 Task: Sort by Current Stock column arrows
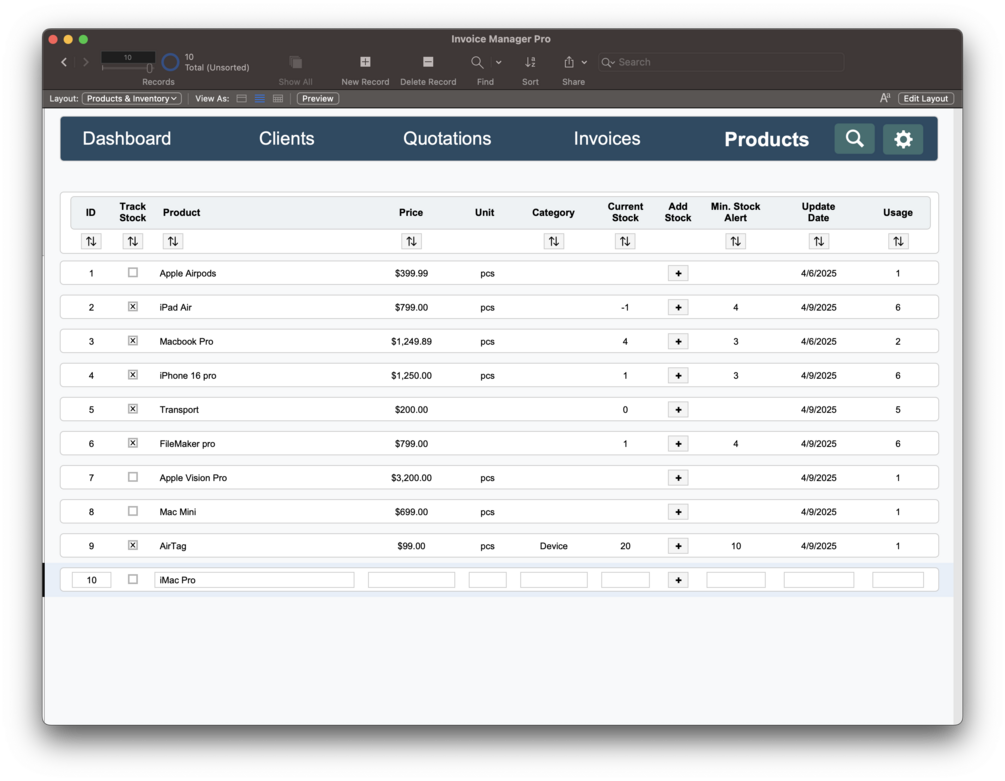tap(625, 242)
